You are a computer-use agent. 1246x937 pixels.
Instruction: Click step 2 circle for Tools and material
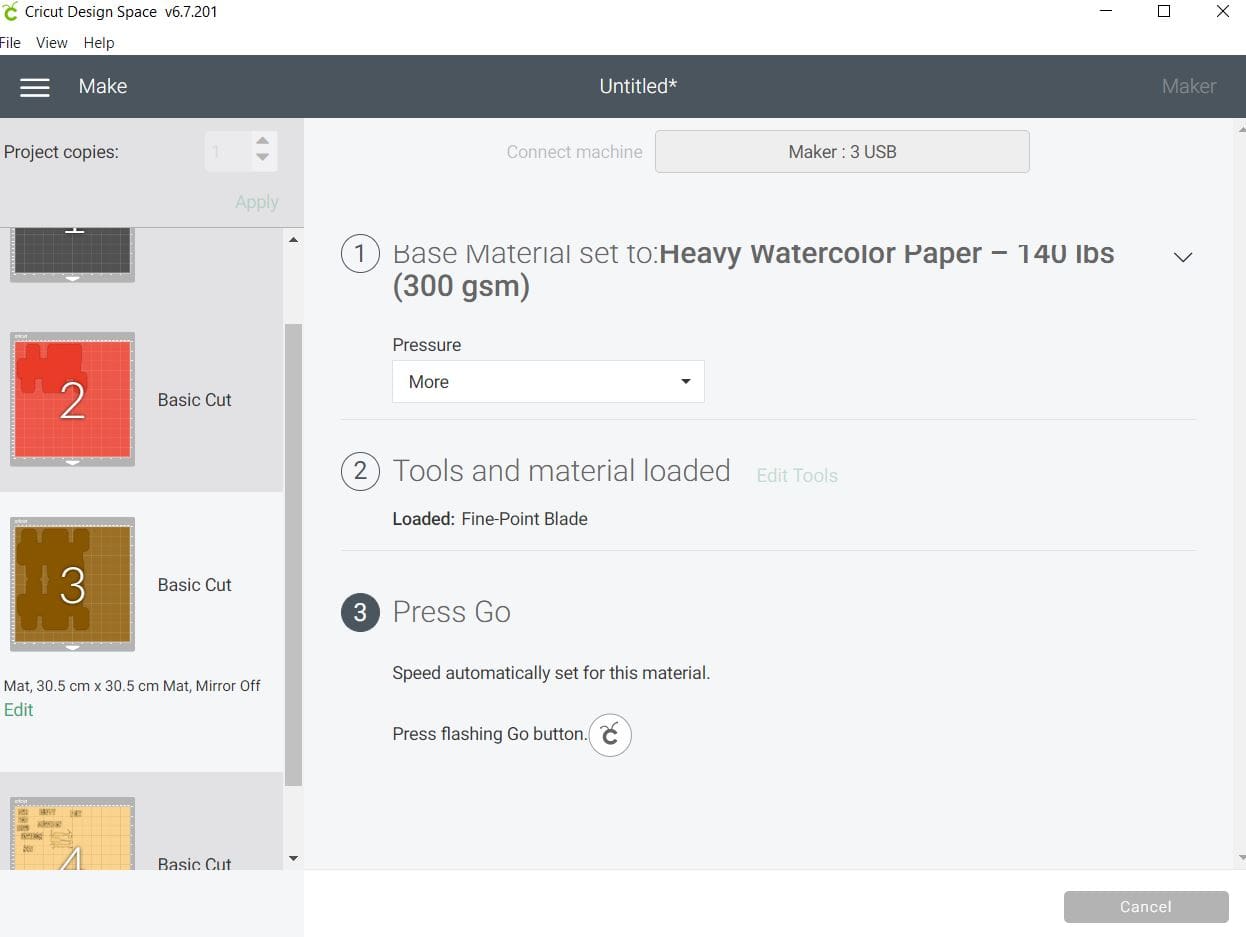[x=360, y=471]
